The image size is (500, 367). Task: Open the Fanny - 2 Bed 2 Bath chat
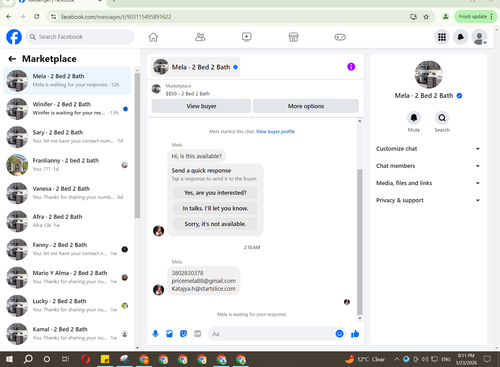(x=67, y=249)
